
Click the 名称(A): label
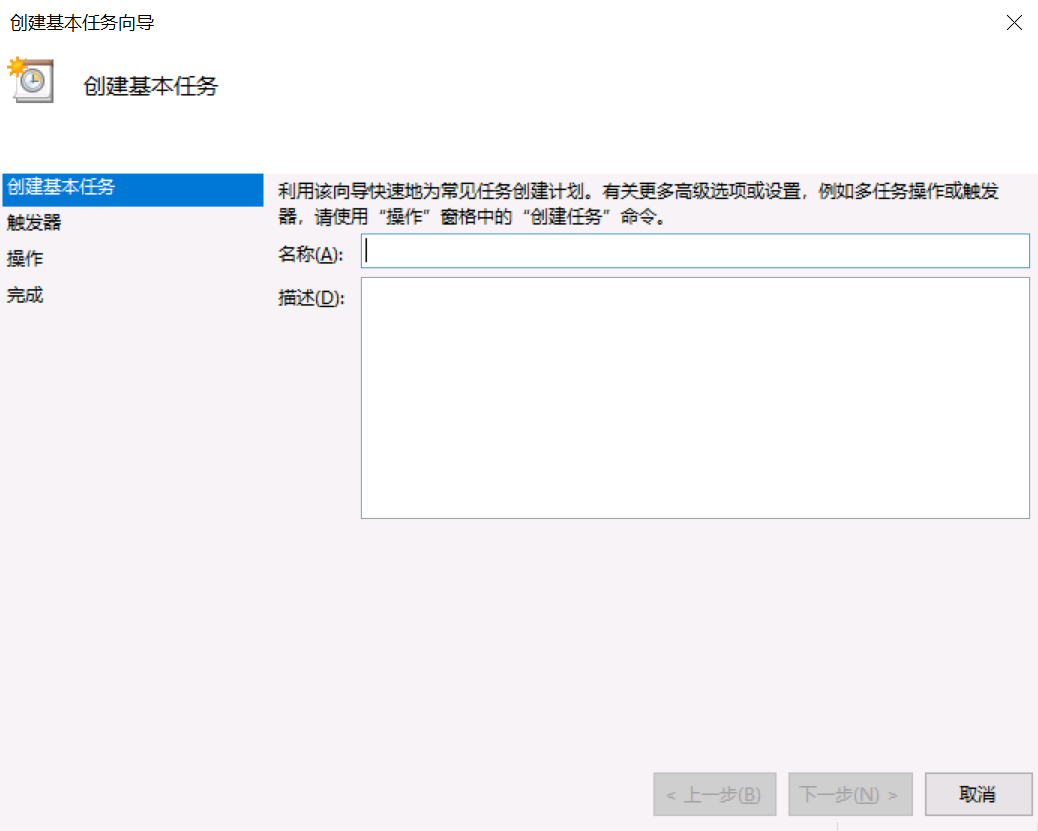point(310,254)
